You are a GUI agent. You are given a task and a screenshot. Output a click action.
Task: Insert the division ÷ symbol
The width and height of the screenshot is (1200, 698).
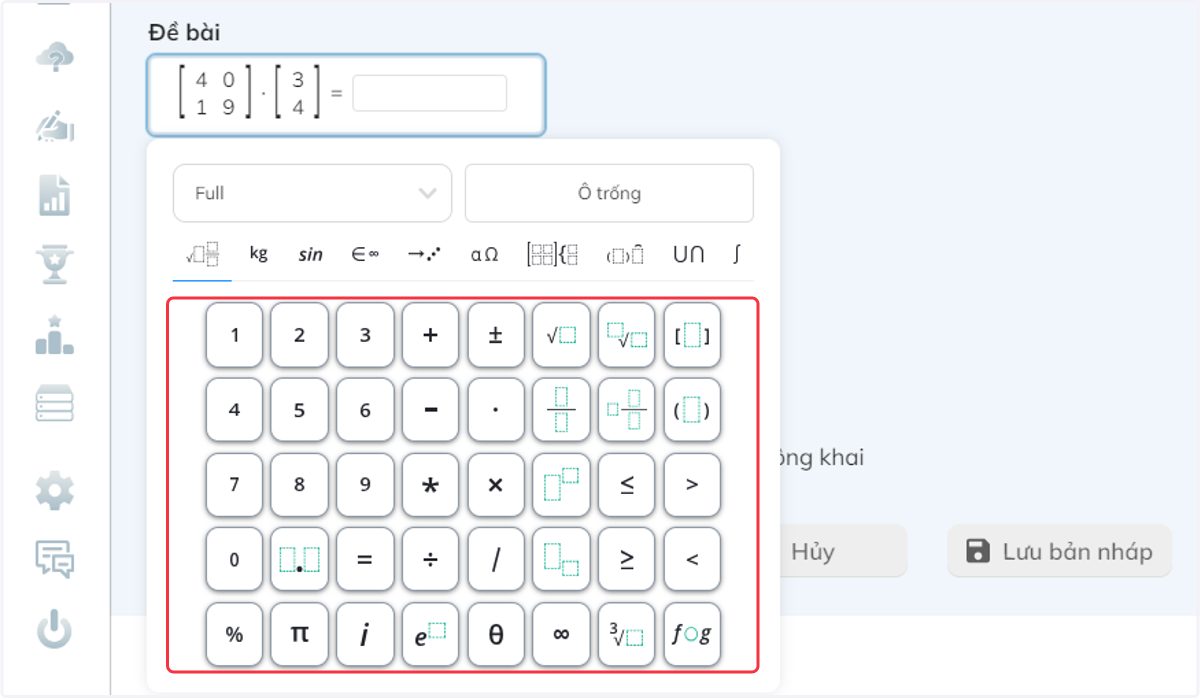(x=430, y=559)
